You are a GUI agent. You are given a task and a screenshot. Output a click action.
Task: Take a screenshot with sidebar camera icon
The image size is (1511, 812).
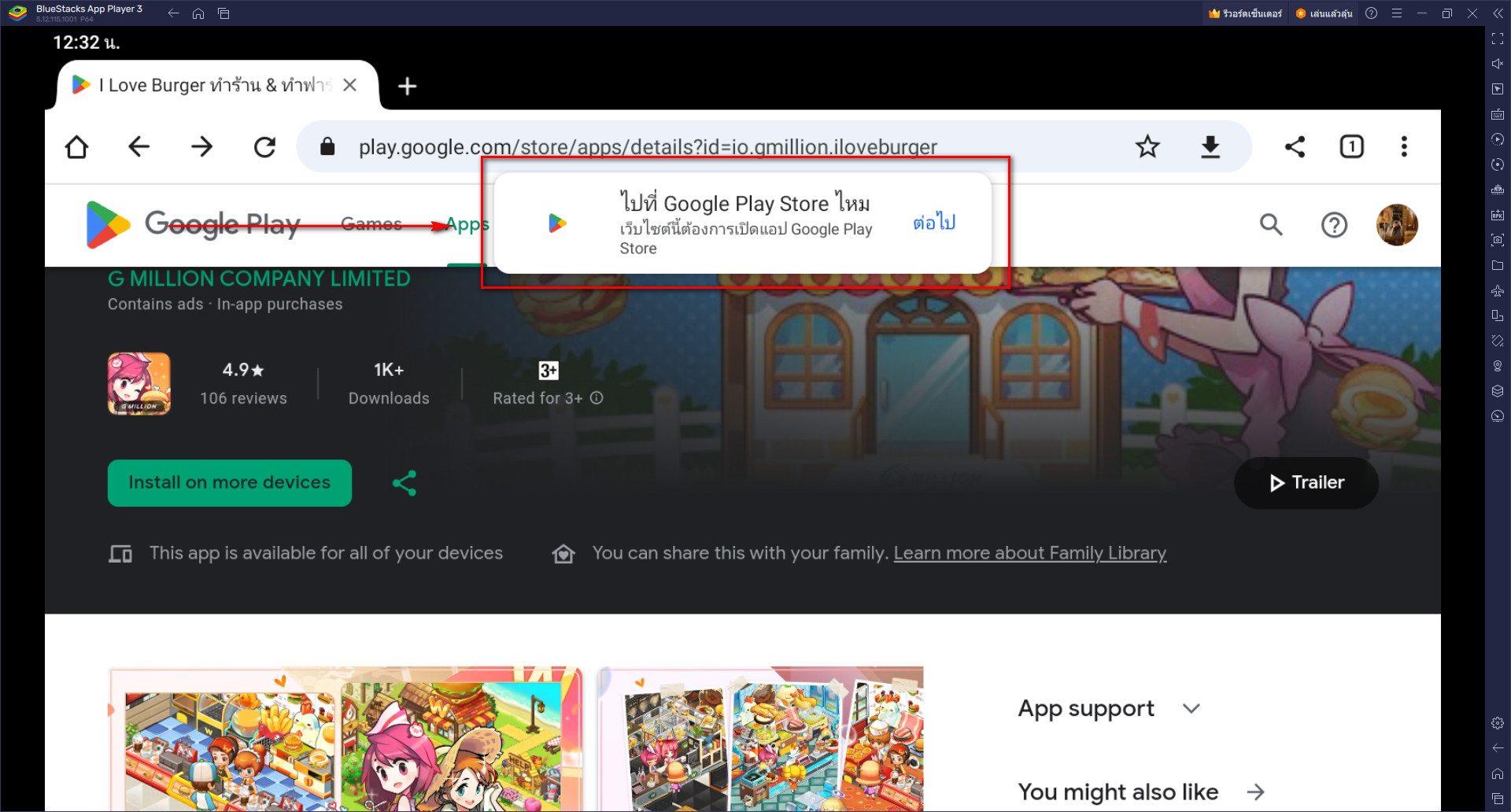tap(1498, 240)
